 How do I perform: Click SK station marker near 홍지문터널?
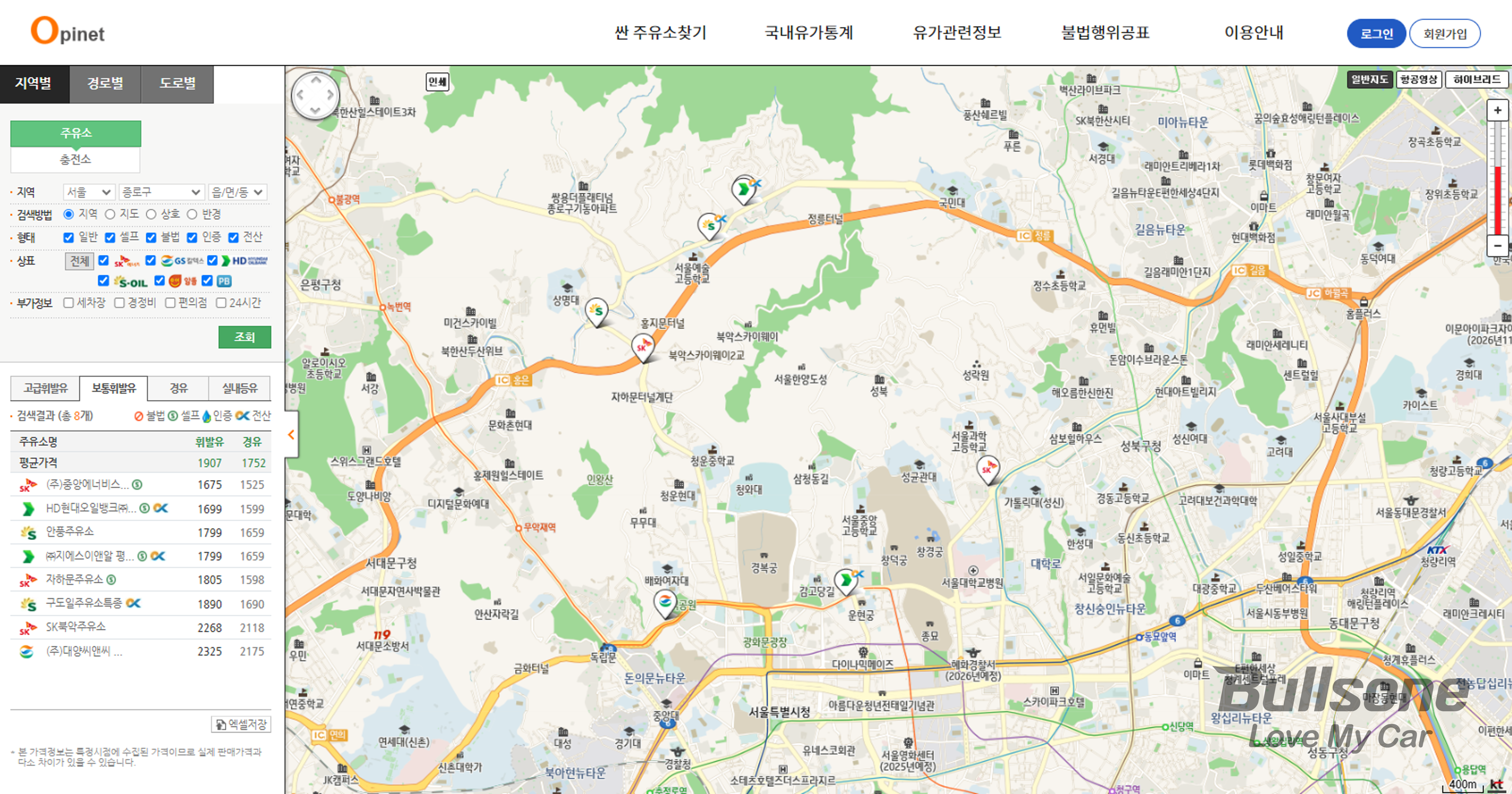coord(643,346)
